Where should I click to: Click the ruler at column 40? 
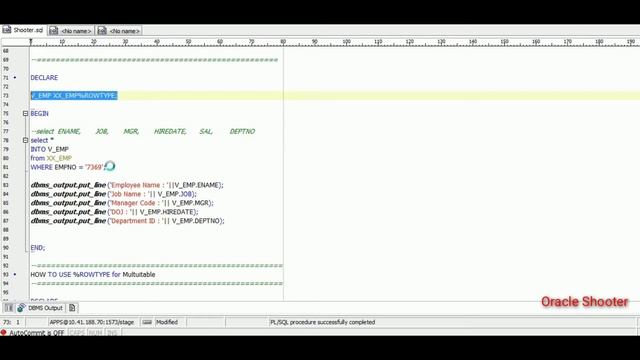(157, 42)
